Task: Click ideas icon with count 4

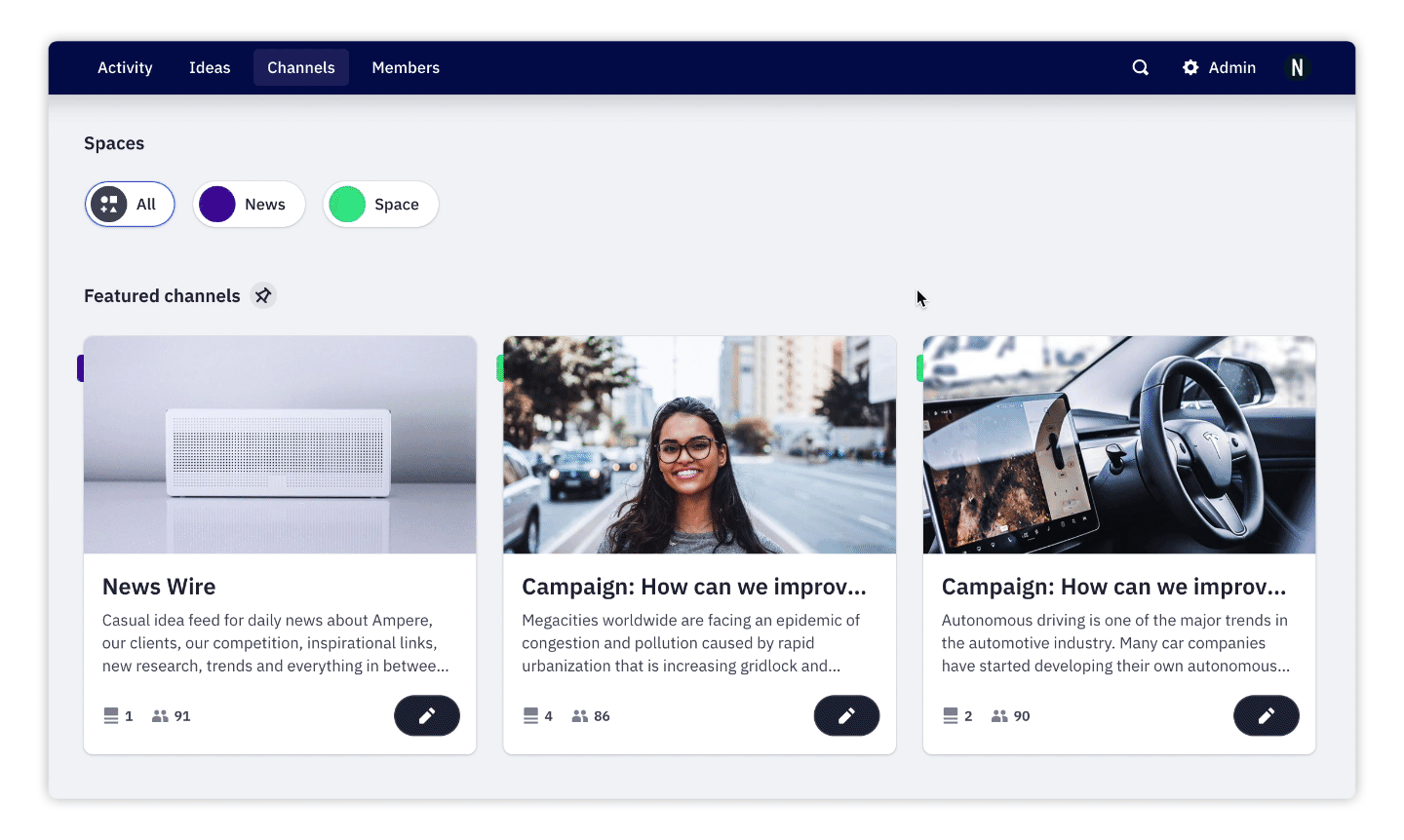Action: [x=530, y=715]
